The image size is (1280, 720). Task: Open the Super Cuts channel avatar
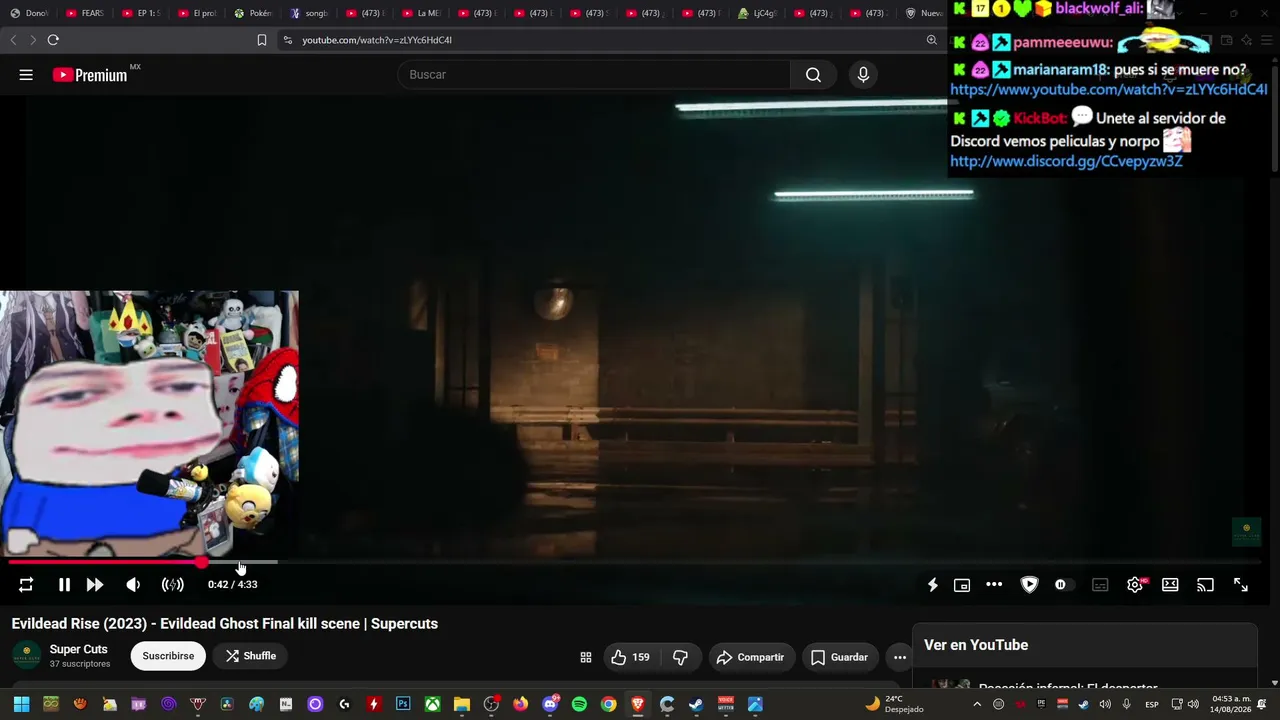[27, 656]
